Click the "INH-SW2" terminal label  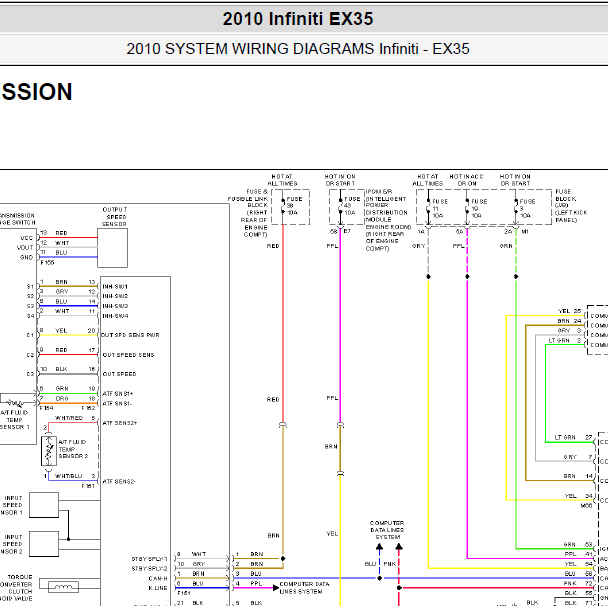click(x=115, y=296)
